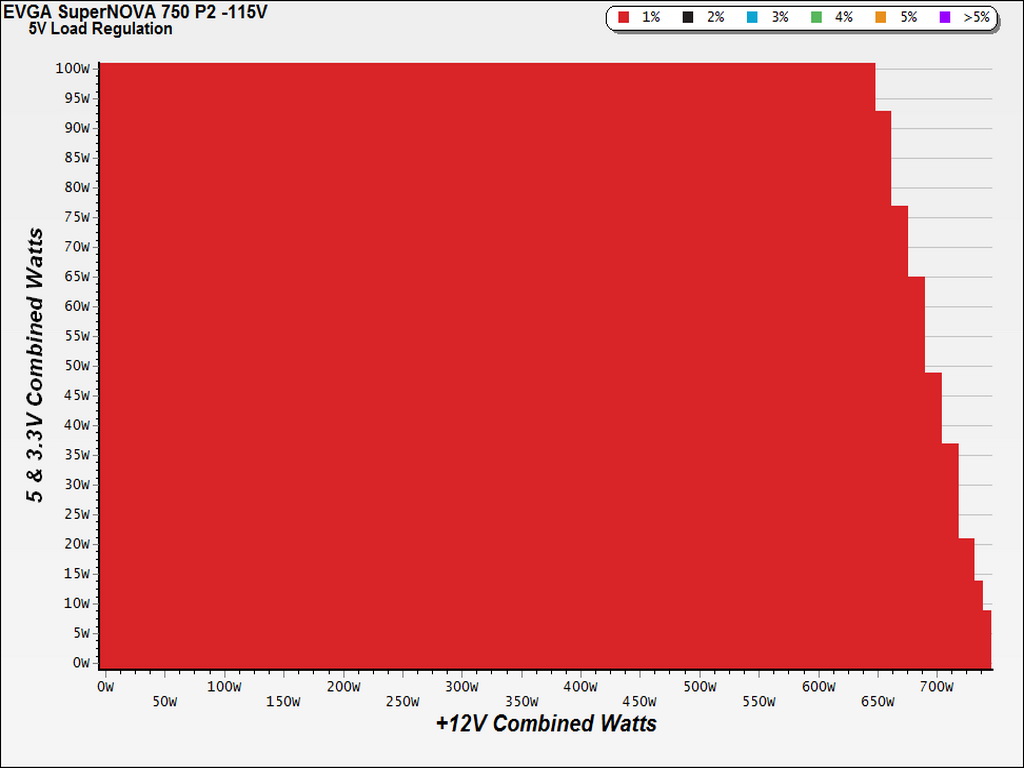Viewport: 1024px width, 768px height.
Task: Click the 5V Load Regulation subtitle
Action: coord(101,29)
